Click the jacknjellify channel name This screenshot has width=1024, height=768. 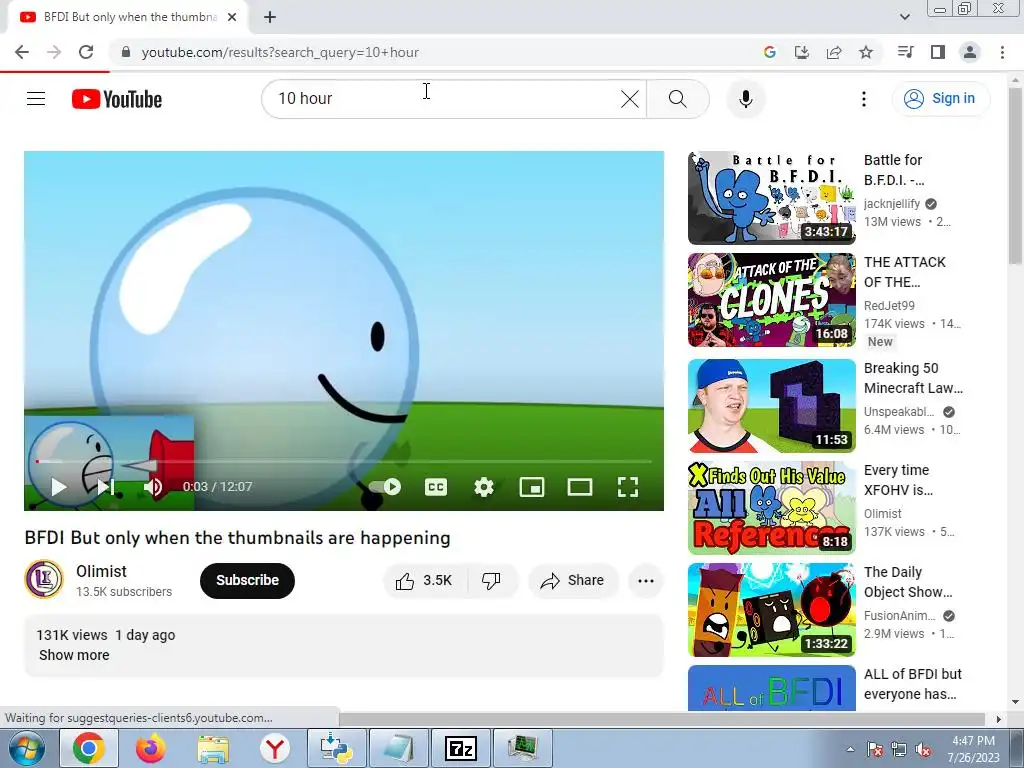pos(891,204)
